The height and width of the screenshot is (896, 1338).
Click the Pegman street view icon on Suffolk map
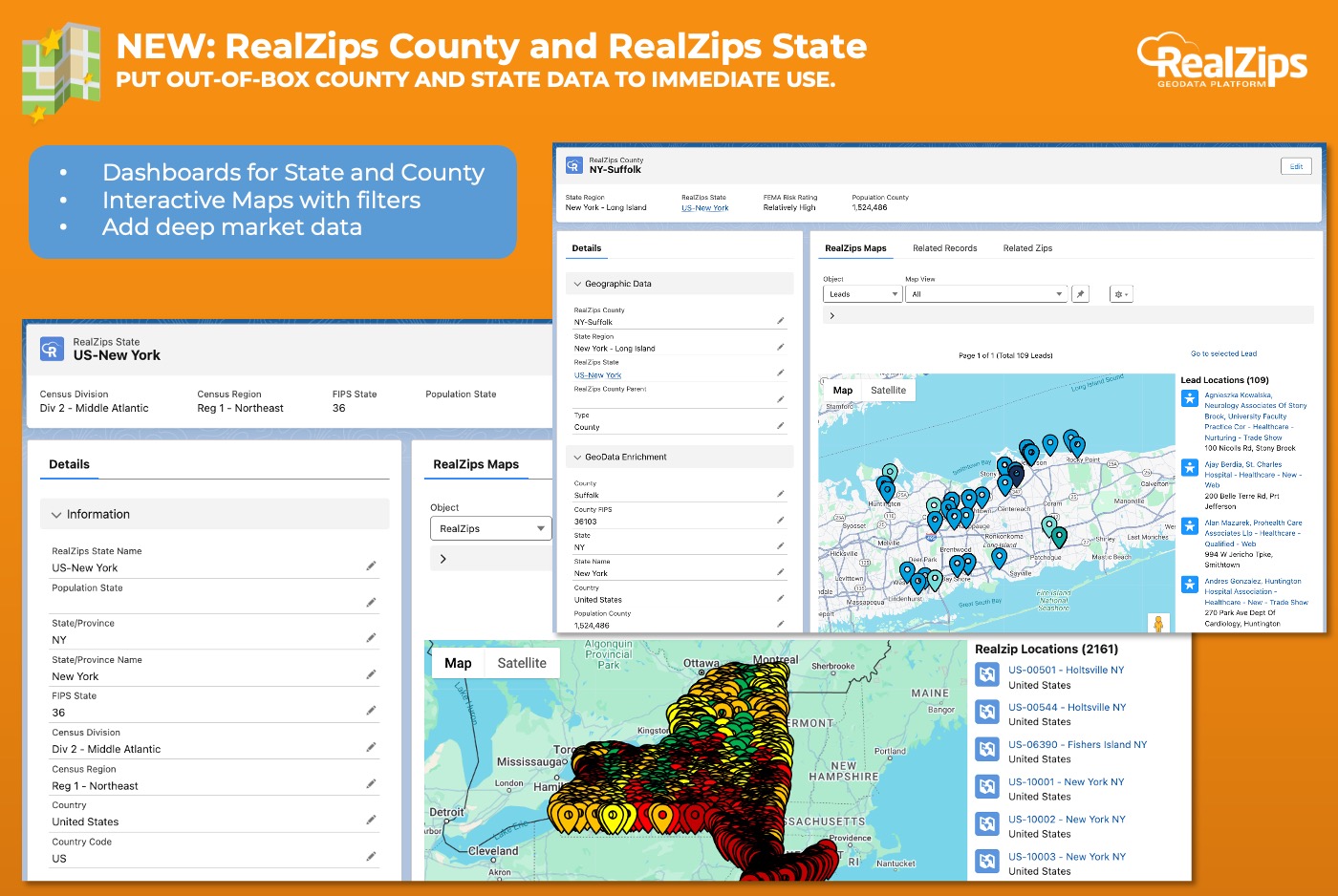[1158, 624]
